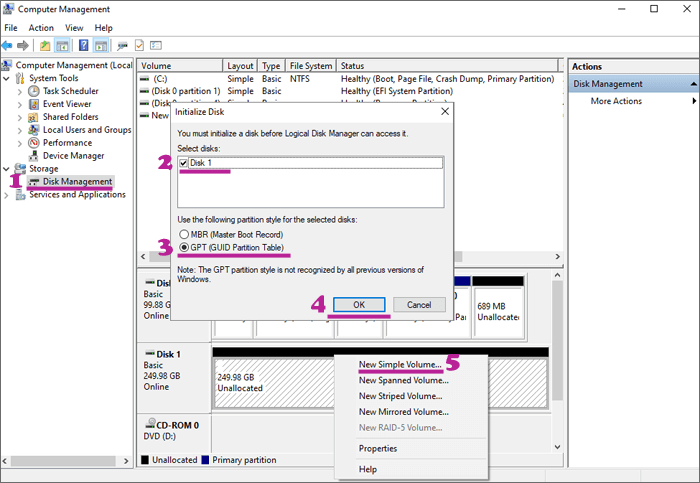Screen dimensions: 700x483
Task: Select Disk Management under Storage
Action: 77,182
